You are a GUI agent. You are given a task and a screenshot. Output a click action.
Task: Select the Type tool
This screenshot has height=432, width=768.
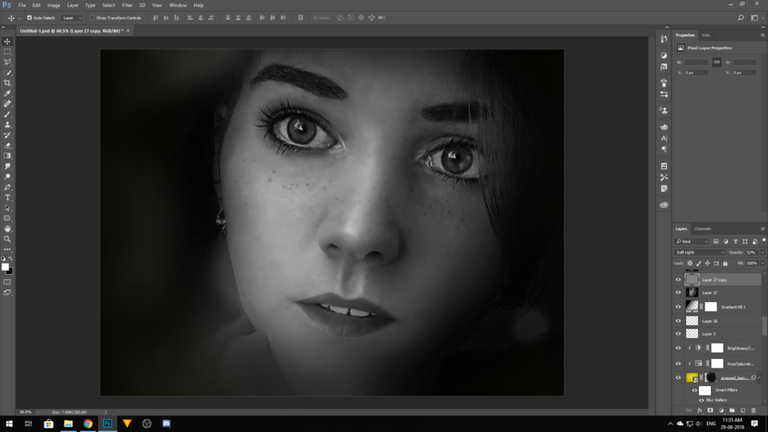[7, 197]
